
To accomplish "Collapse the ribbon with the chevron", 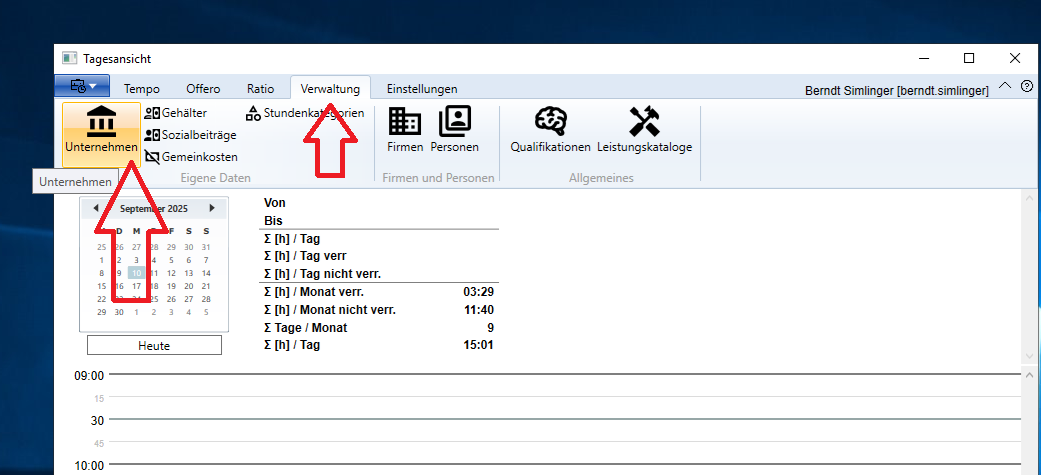I will pos(1005,87).
